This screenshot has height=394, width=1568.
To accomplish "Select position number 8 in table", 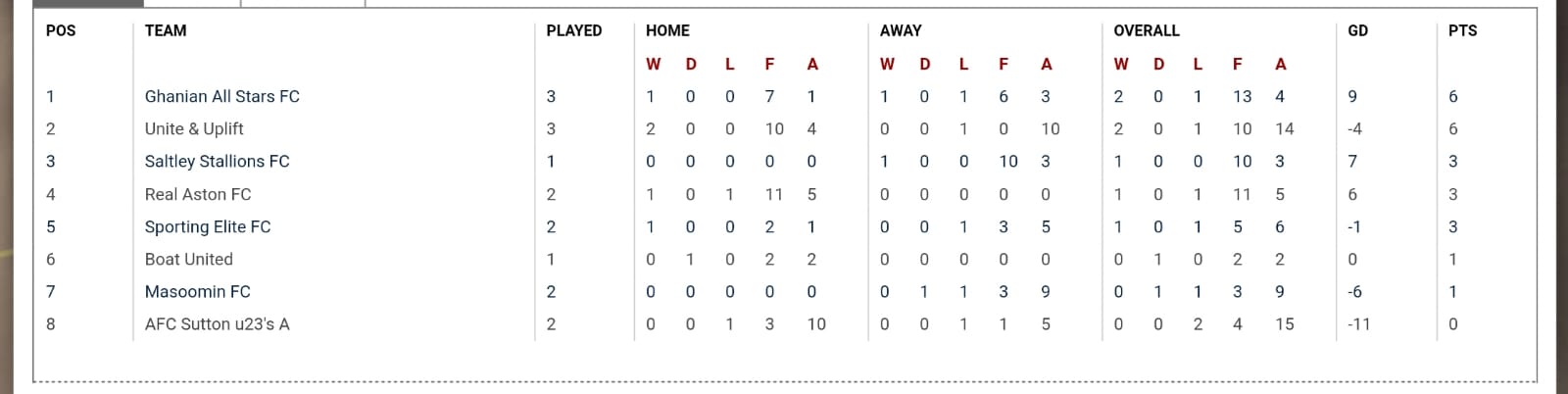I will pos(51,323).
